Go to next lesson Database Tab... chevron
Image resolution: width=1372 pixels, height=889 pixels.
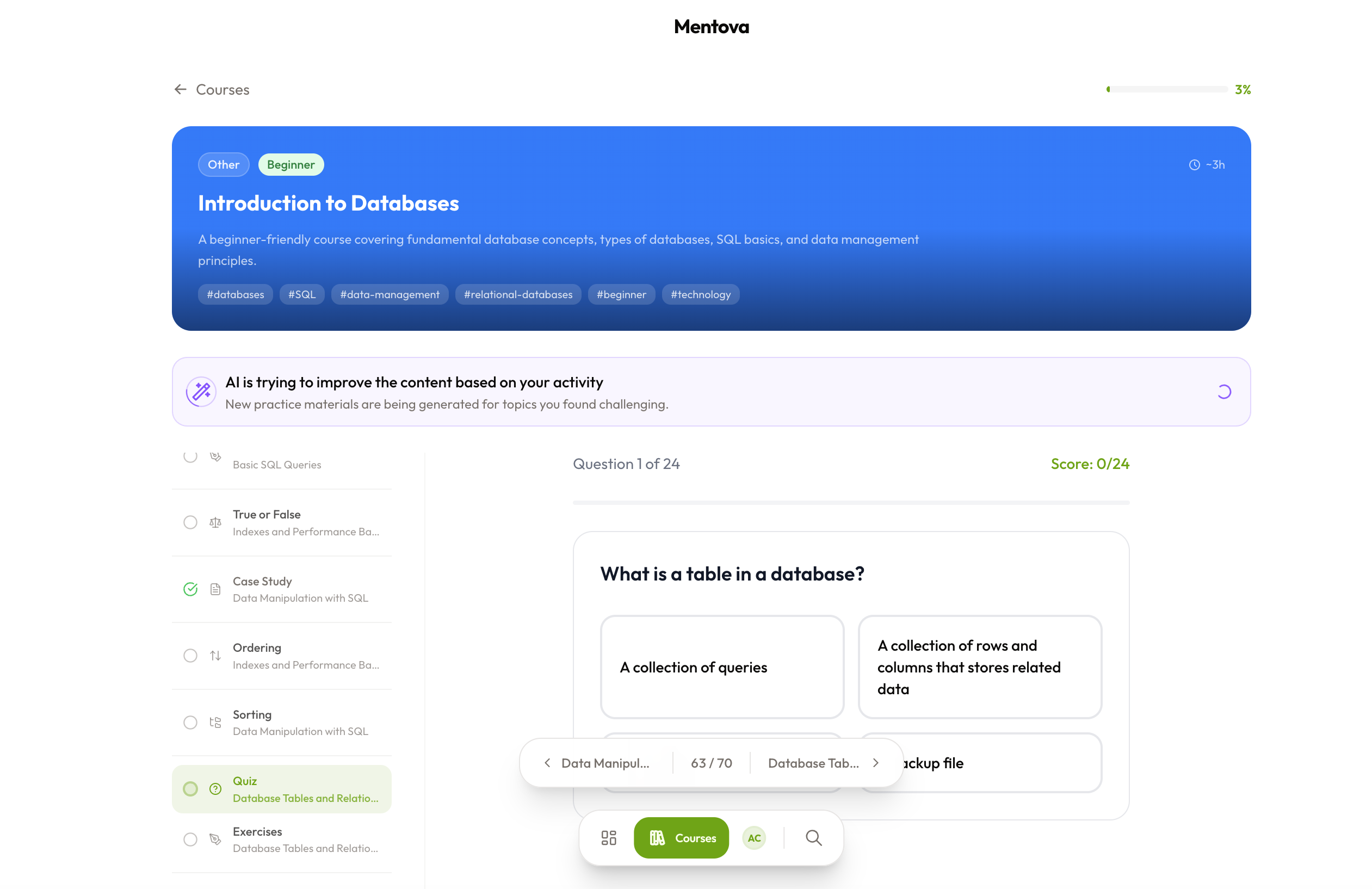[x=876, y=763]
